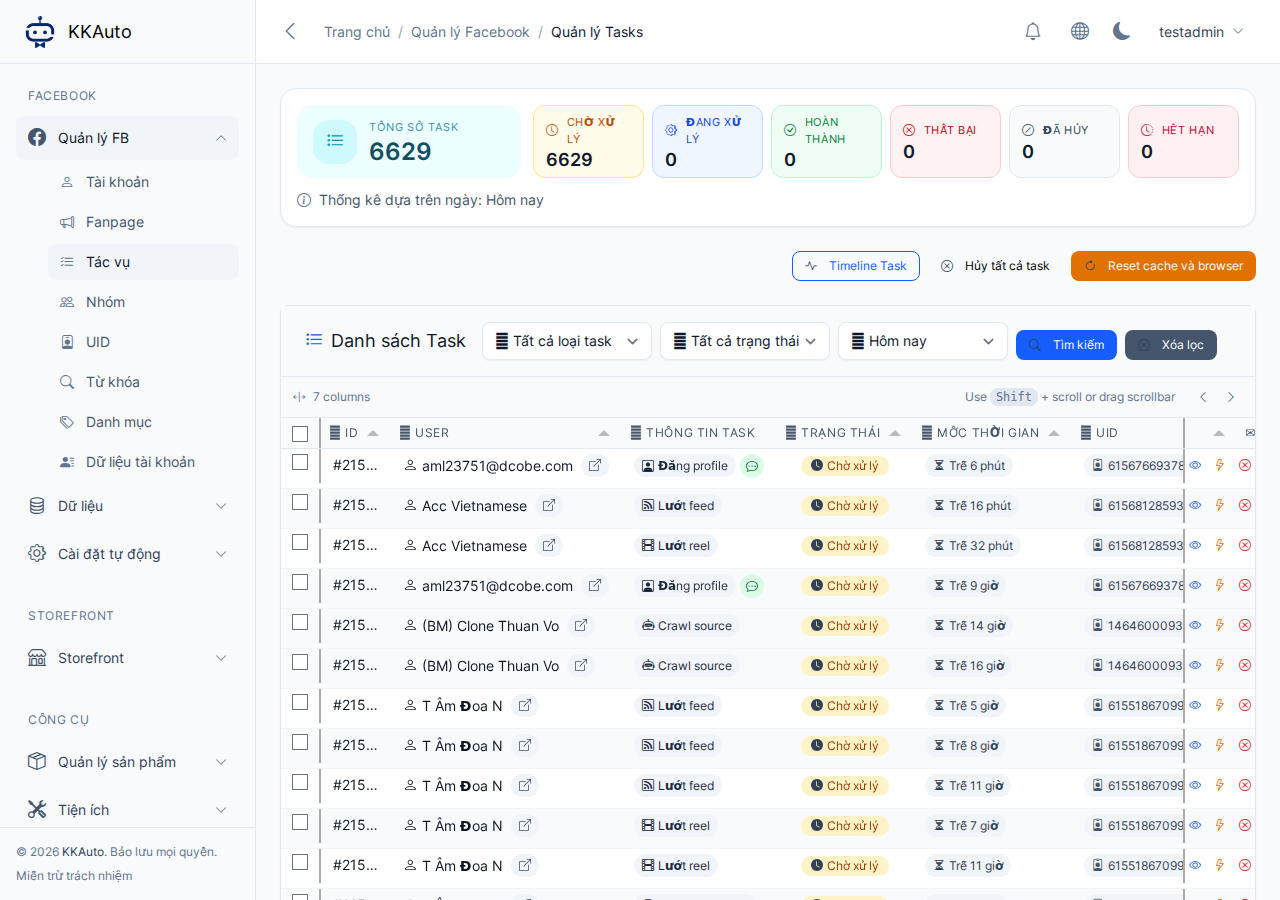Click the red cancel icon in Trễ 16 phút row
The width and height of the screenshot is (1280, 900).
coord(1245,505)
